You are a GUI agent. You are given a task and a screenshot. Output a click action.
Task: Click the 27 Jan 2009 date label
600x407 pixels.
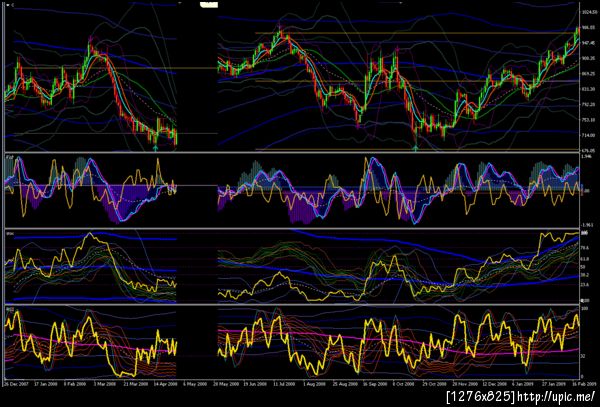pos(554,383)
